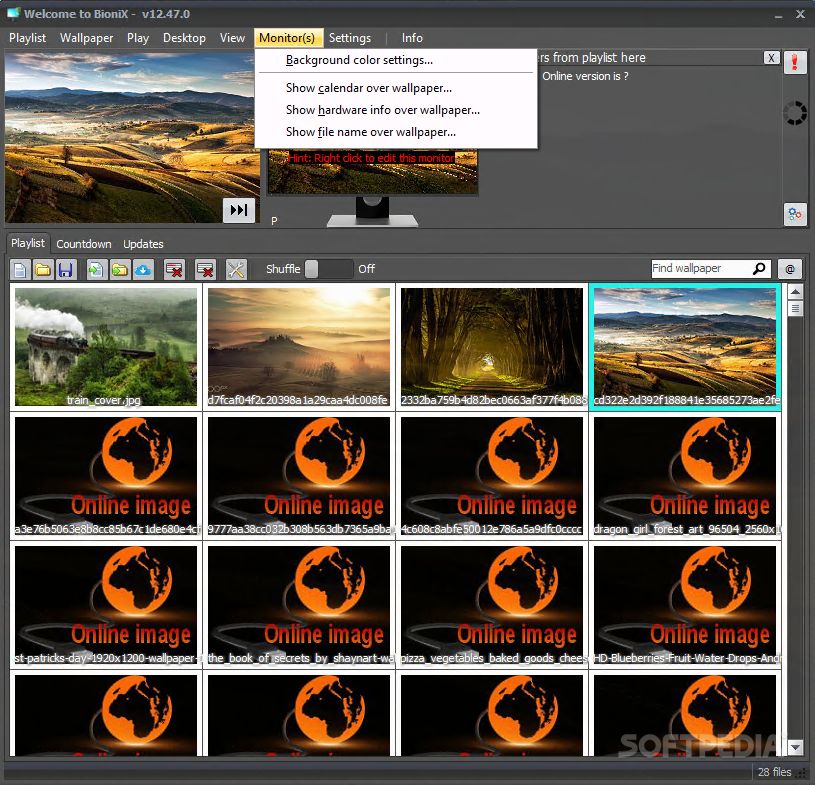Click the first red X remove-item toolbar icon
This screenshot has width=815, height=785.
[174, 270]
